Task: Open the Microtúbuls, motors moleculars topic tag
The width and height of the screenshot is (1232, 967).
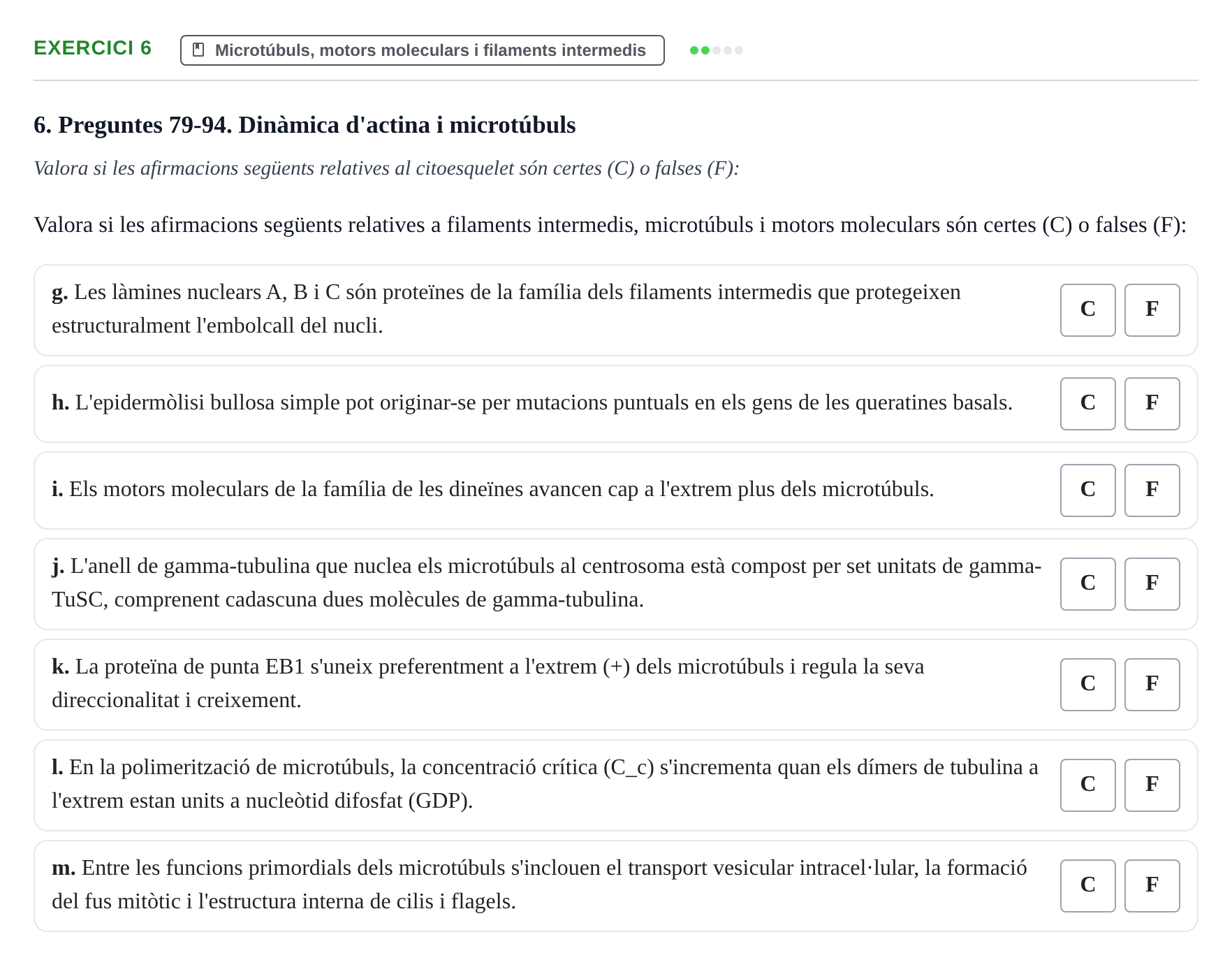Action: [422, 50]
